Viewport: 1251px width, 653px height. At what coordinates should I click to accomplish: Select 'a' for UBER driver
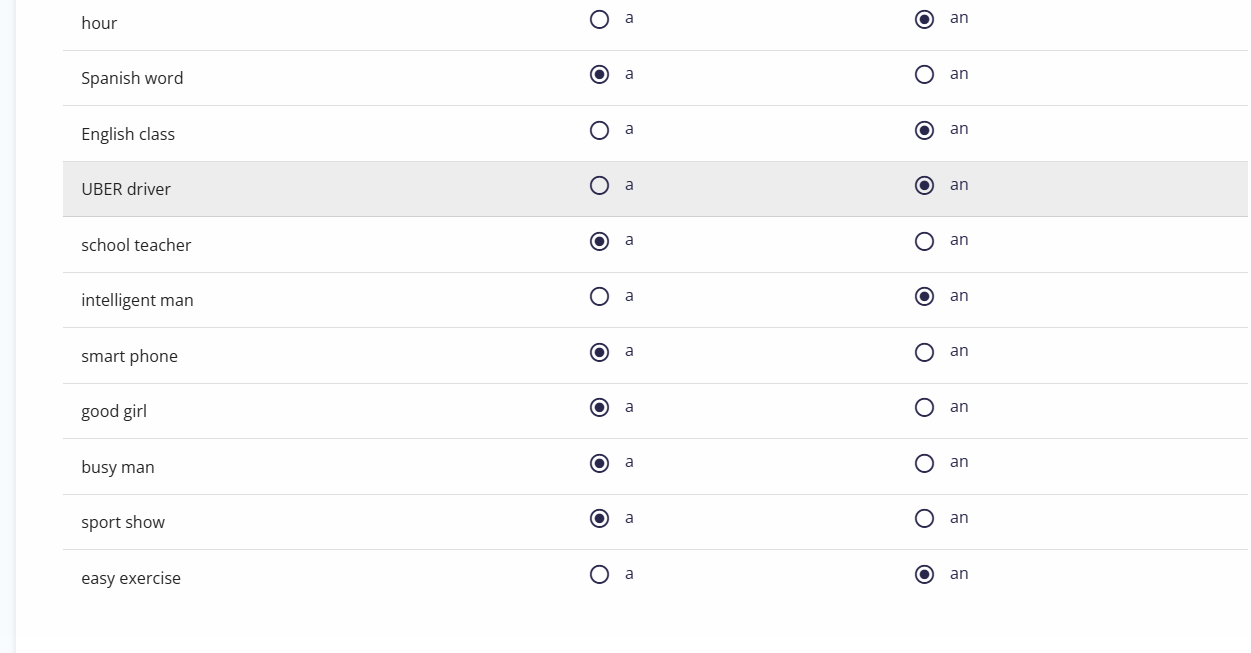coord(599,186)
